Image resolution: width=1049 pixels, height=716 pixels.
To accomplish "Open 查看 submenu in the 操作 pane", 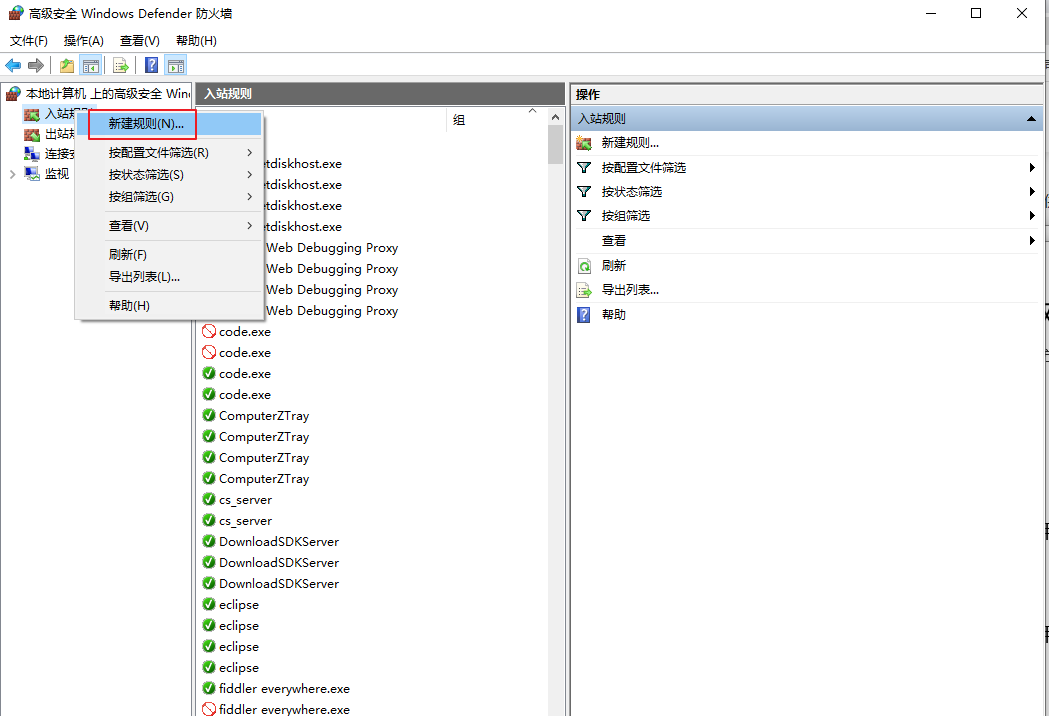I will pos(807,240).
